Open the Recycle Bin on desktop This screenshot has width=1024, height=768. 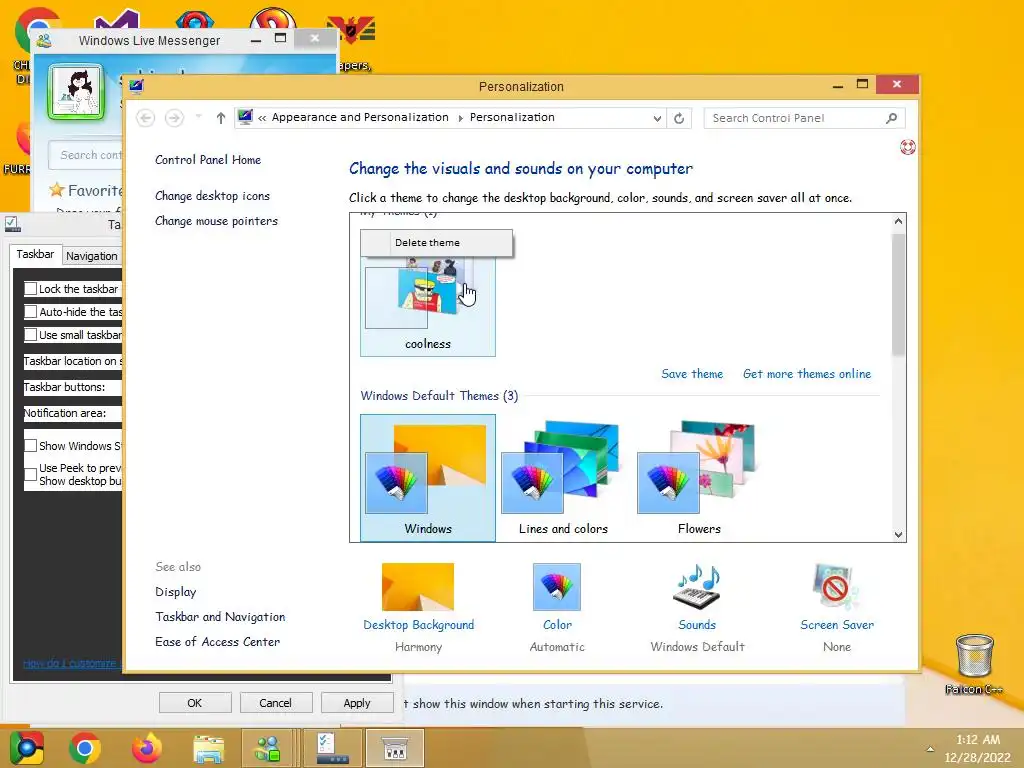click(974, 656)
